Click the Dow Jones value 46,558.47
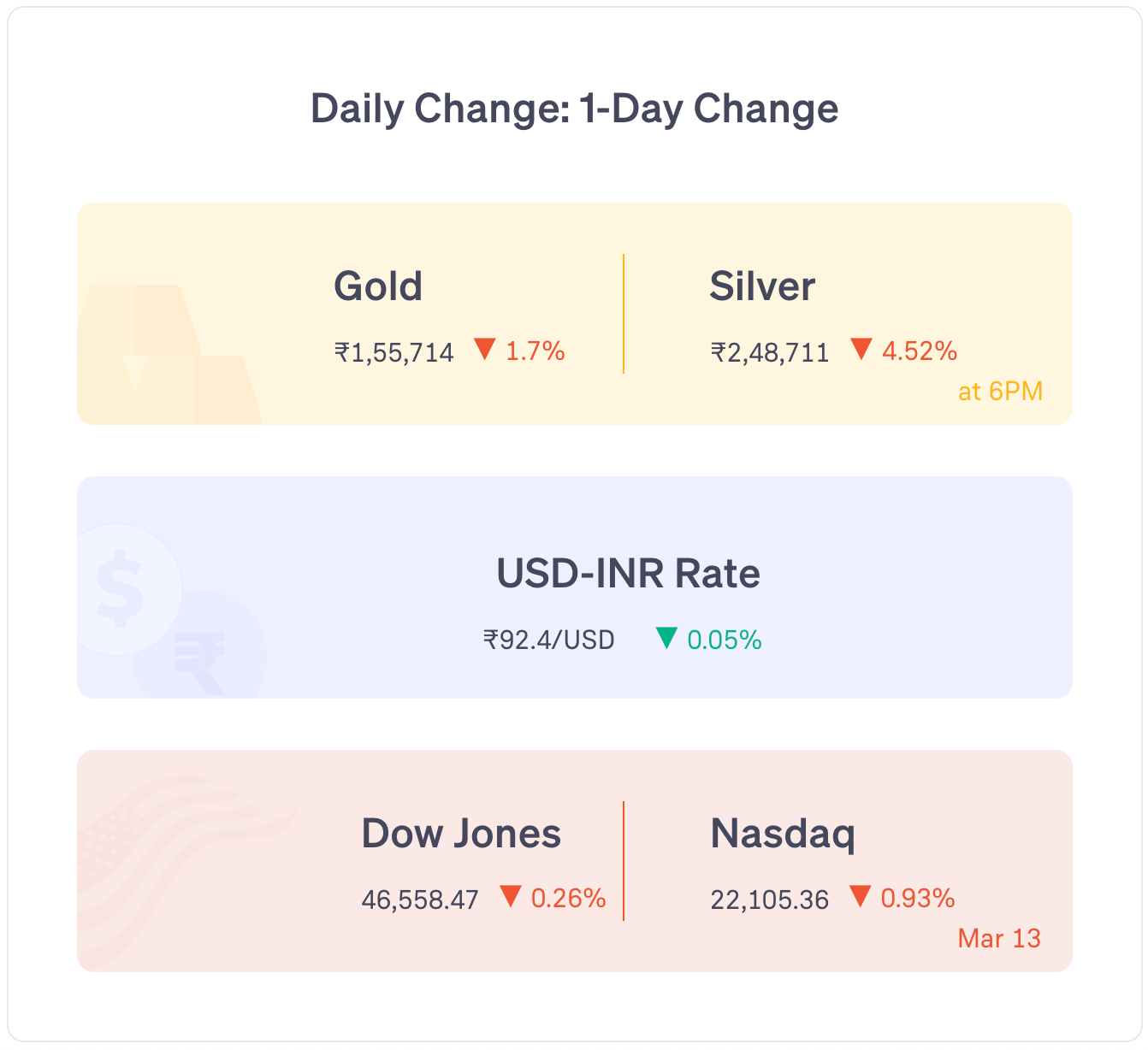Image resolution: width=1148 pixels, height=1050 pixels. pos(420,900)
